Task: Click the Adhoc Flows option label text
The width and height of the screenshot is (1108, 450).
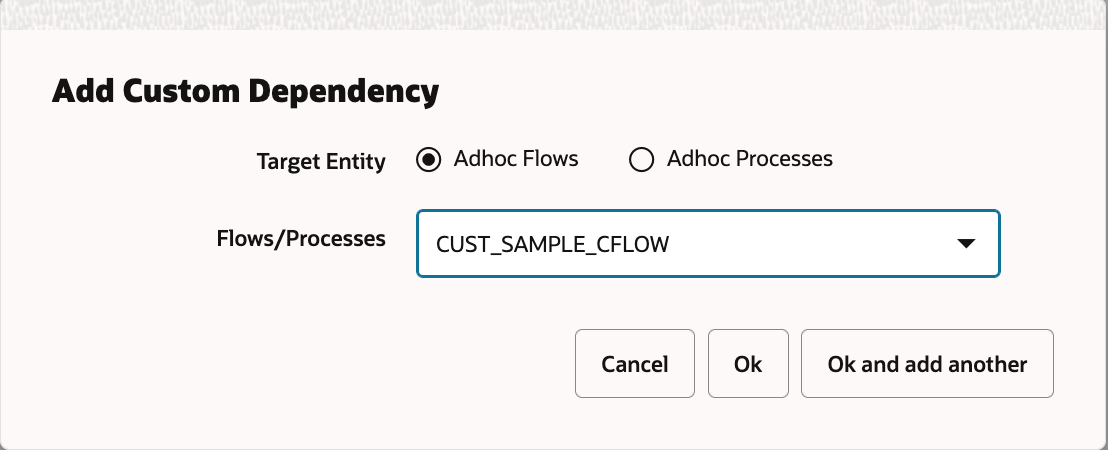Action: tap(515, 159)
